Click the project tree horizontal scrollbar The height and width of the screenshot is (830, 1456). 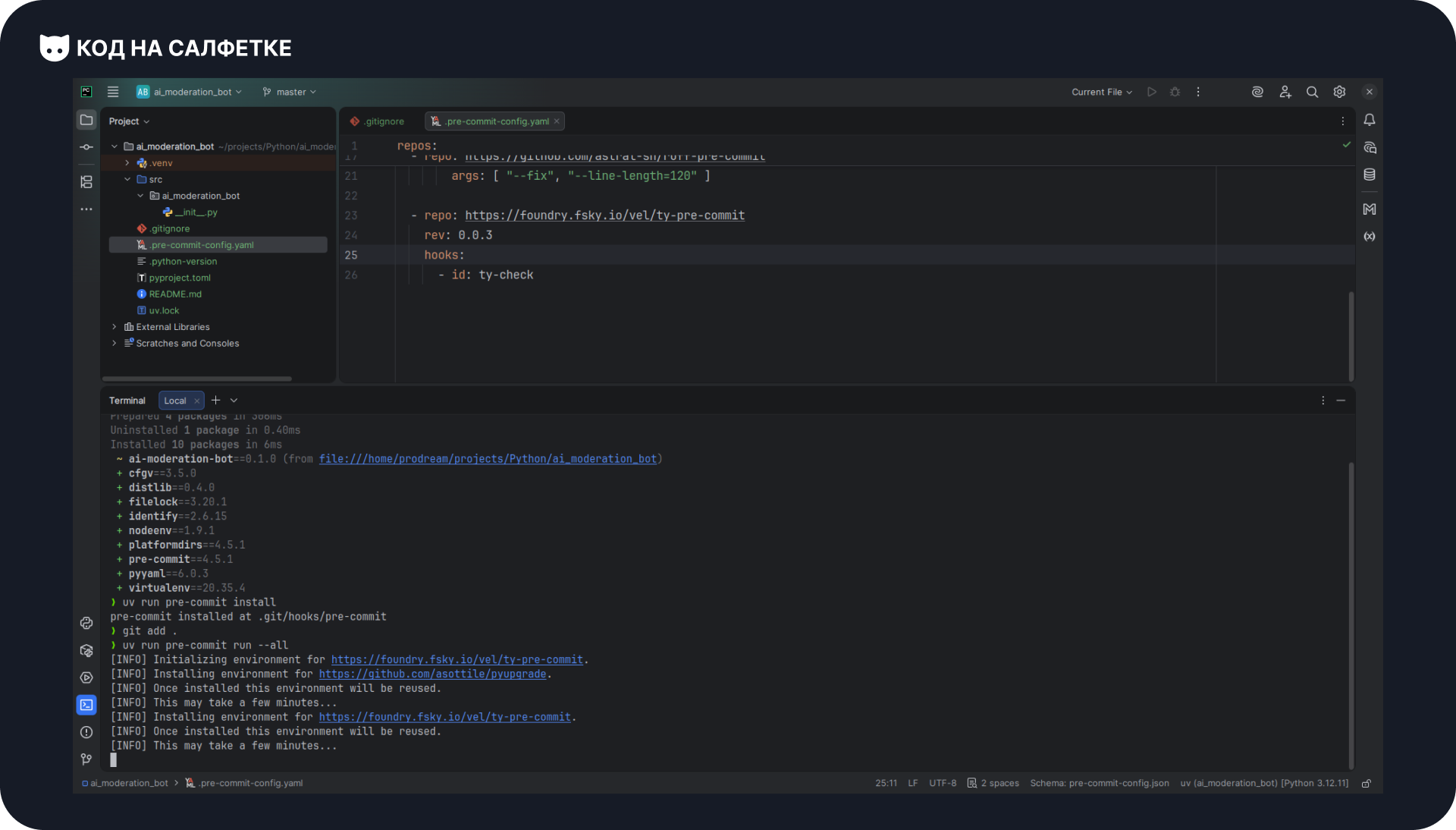[197, 379]
